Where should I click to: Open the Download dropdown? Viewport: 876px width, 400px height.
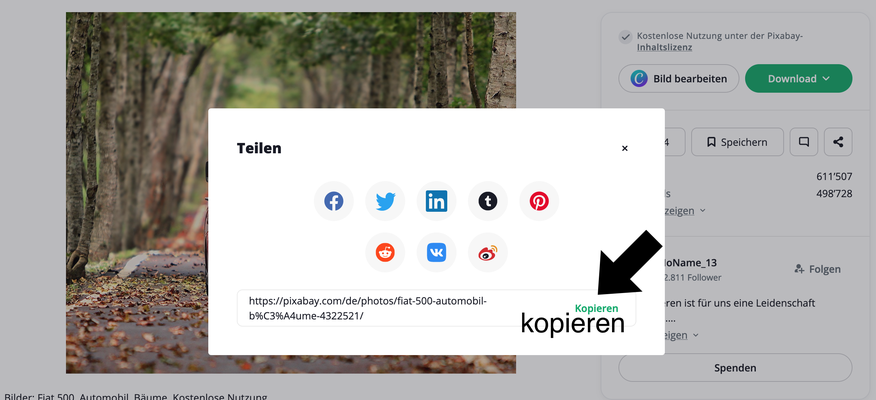tap(798, 79)
